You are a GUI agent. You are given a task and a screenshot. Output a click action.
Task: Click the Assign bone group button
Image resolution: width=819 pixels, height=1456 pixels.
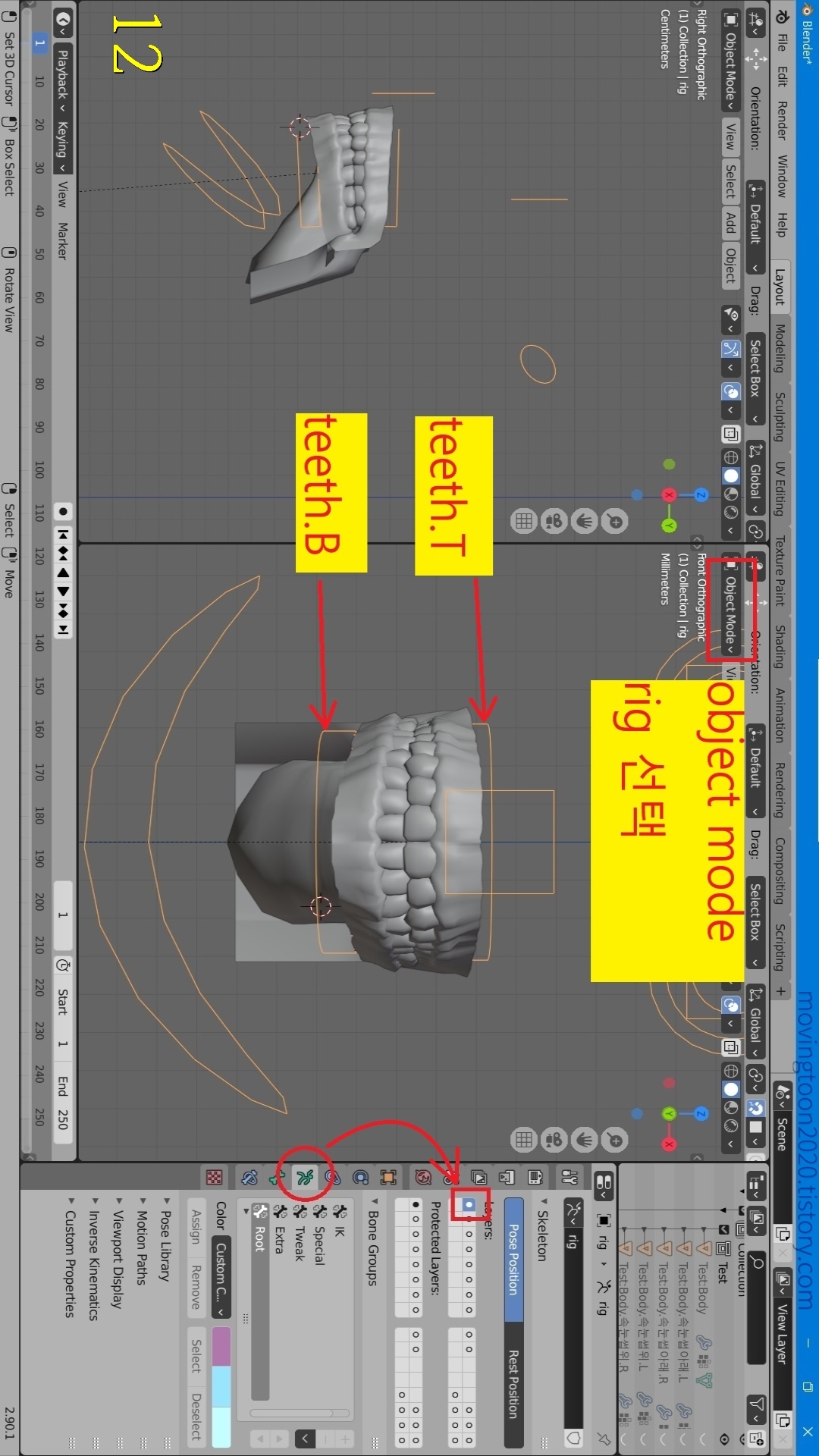(x=196, y=1226)
